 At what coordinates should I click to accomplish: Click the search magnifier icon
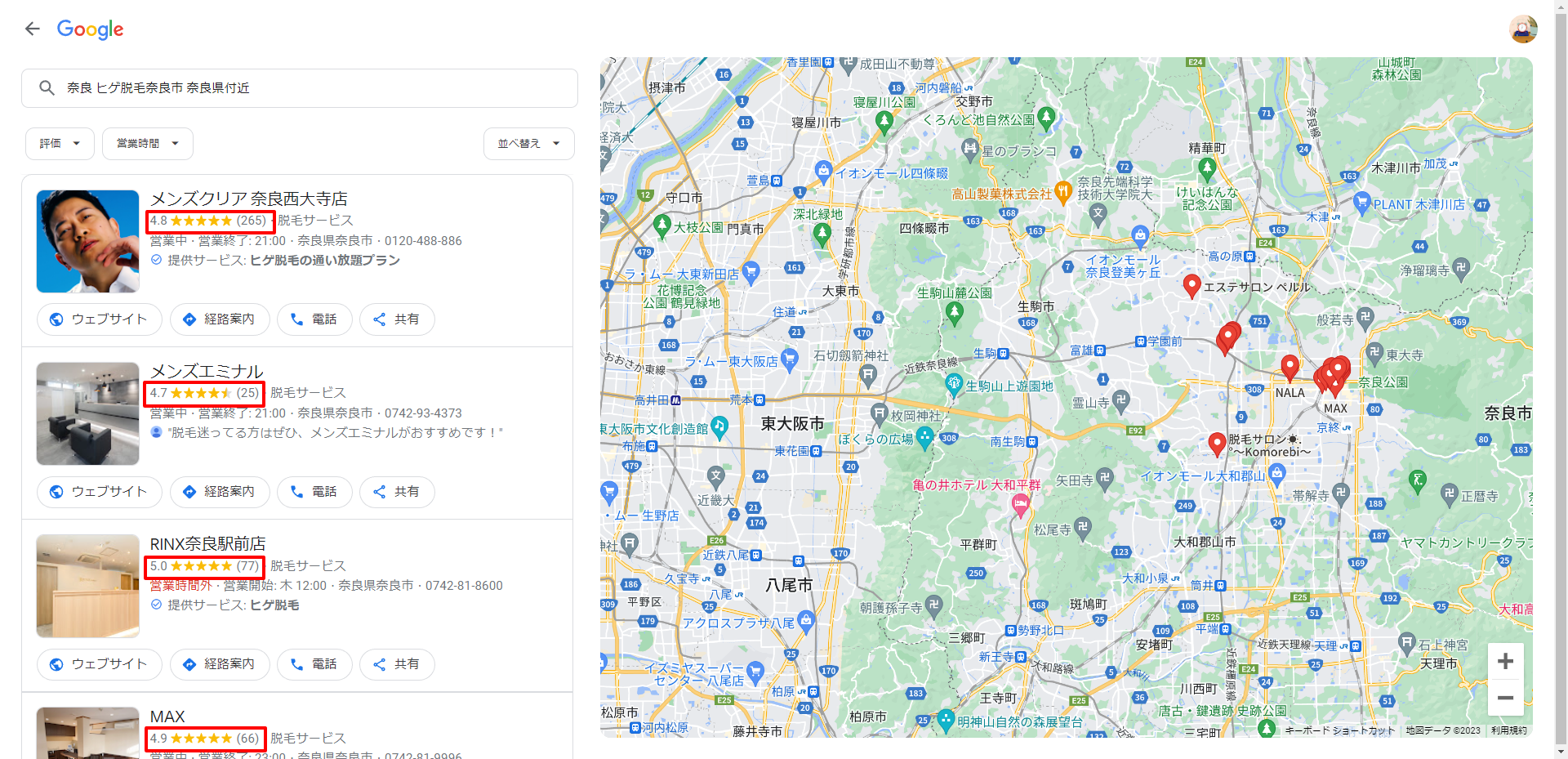(47, 87)
